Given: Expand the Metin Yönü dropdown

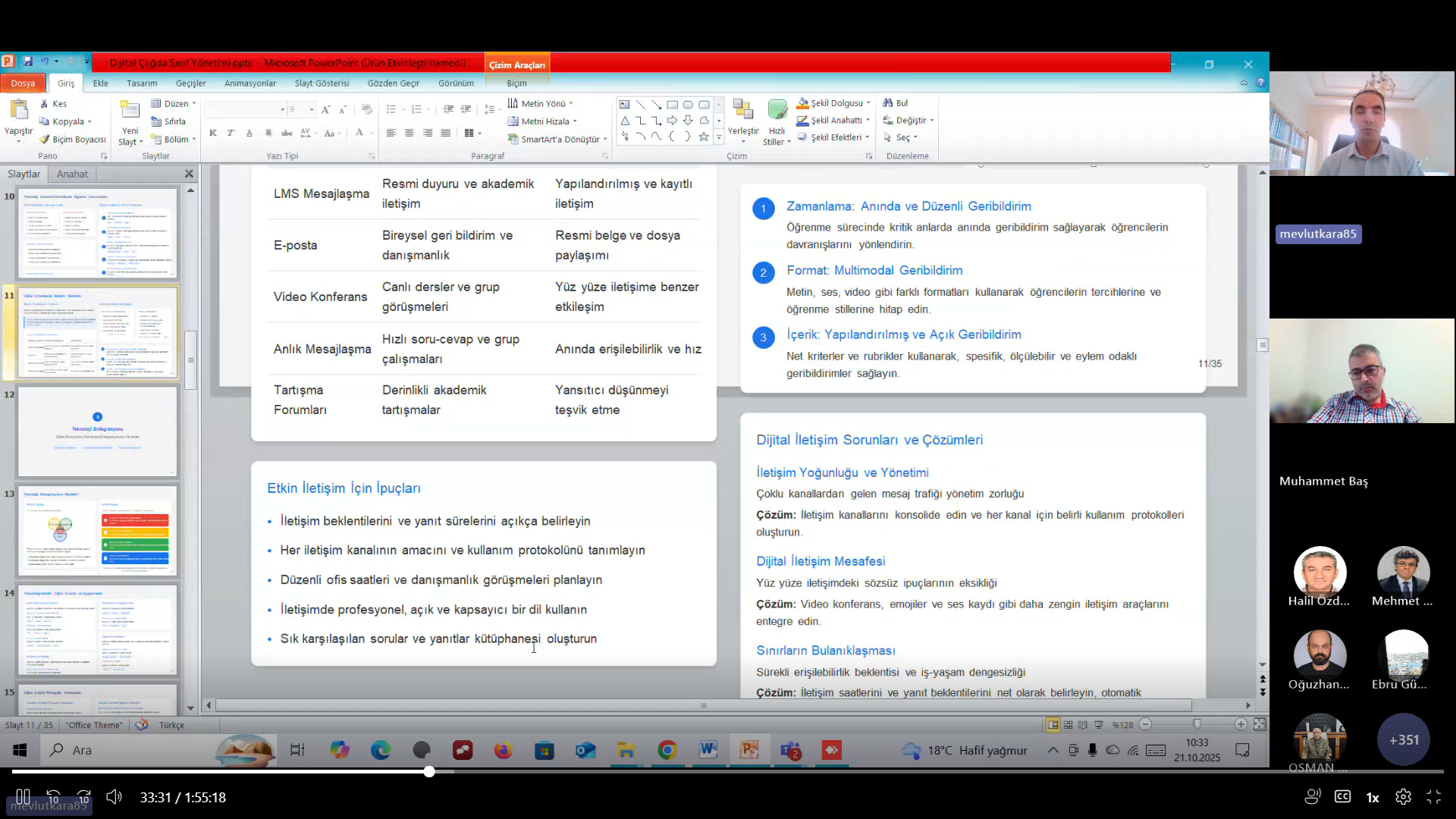Looking at the screenshot, I should point(571,104).
